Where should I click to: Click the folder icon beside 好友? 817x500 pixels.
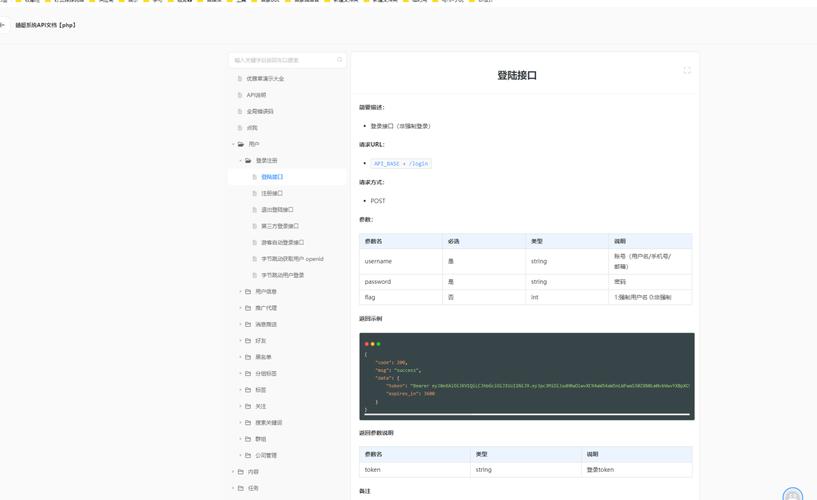coord(248,341)
